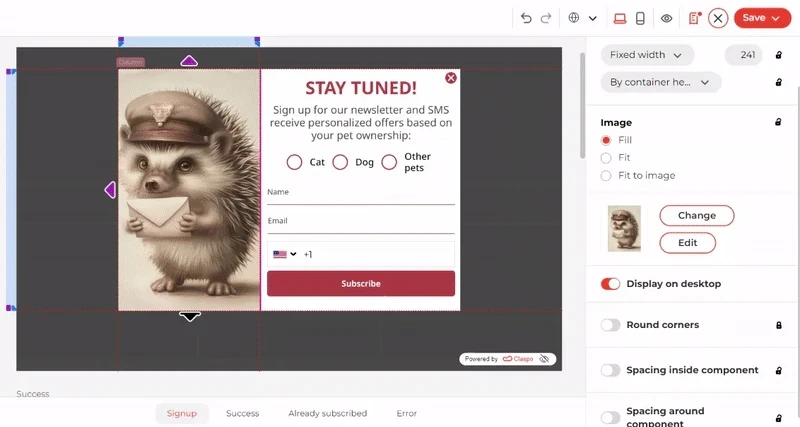Click the lock beside Spacing inside component
This screenshot has width=800, height=427.
click(x=779, y=370)
